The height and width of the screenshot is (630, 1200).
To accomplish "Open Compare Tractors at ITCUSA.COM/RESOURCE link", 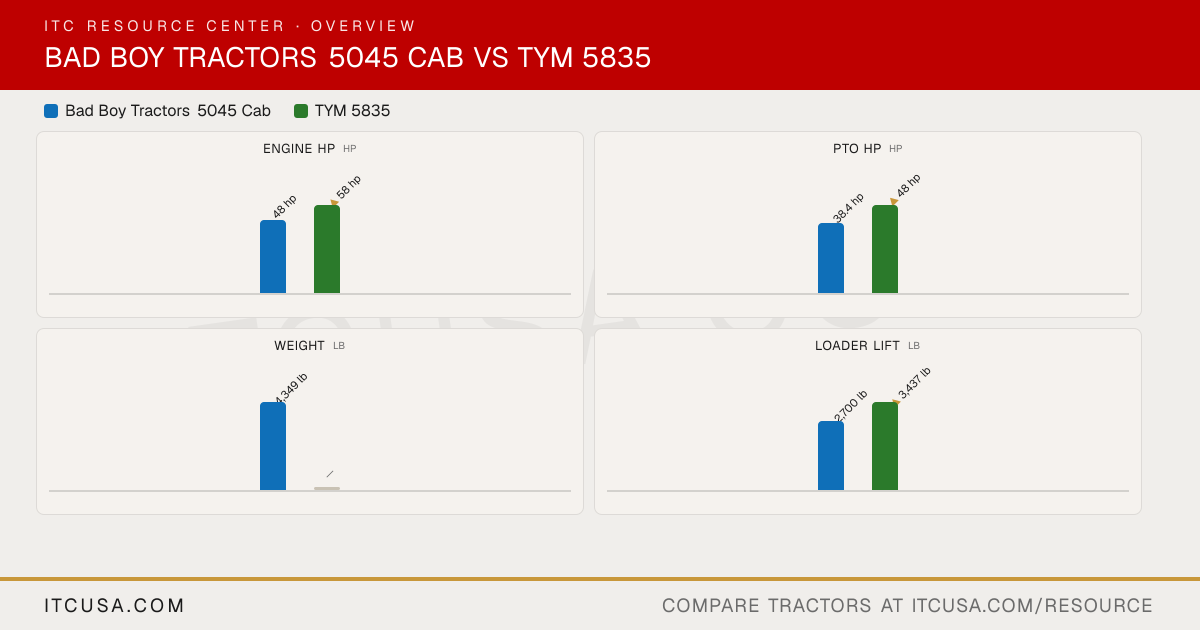I will [x=907, y=606].
